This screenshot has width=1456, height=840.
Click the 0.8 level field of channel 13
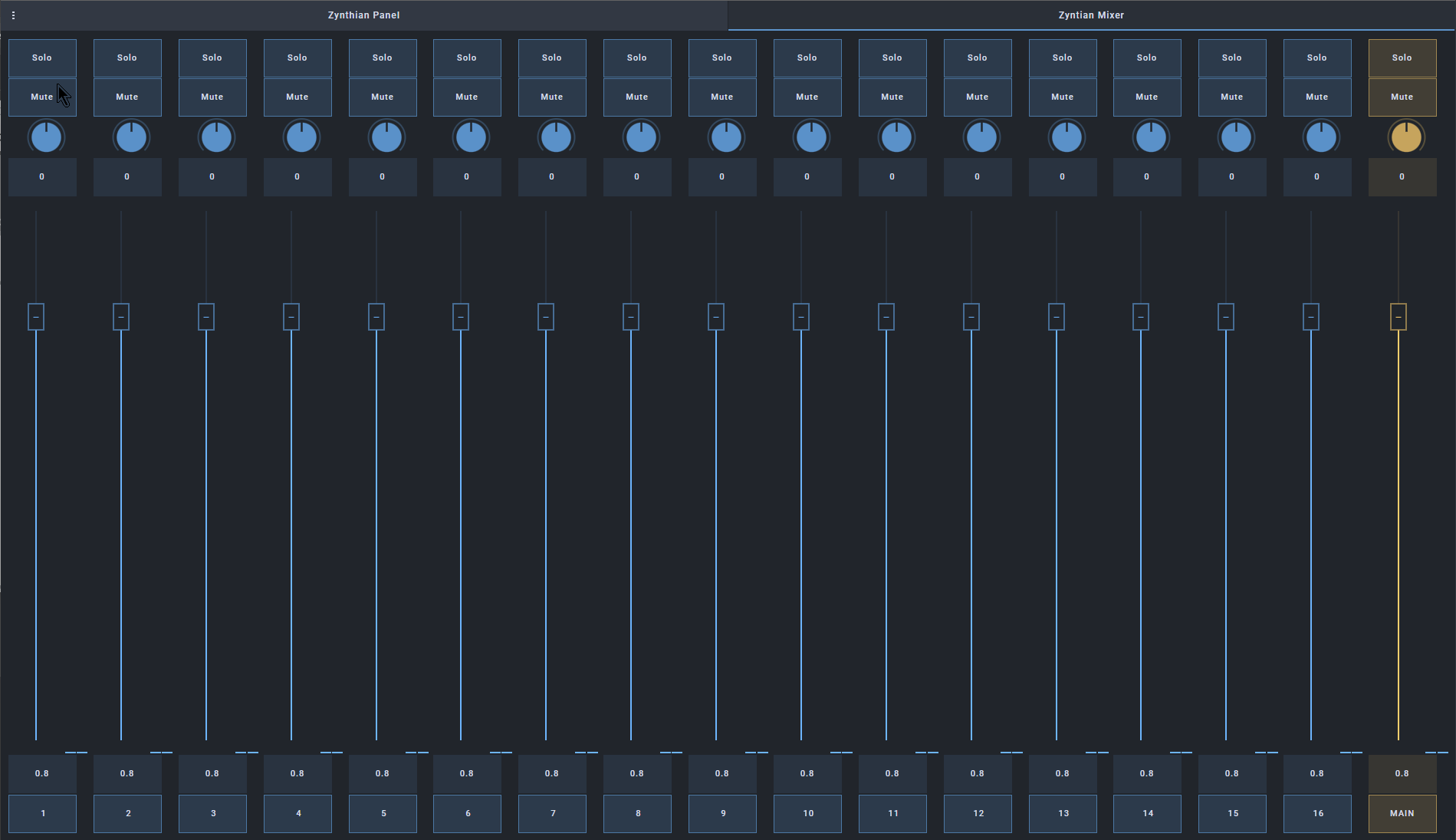point(1063,774)
